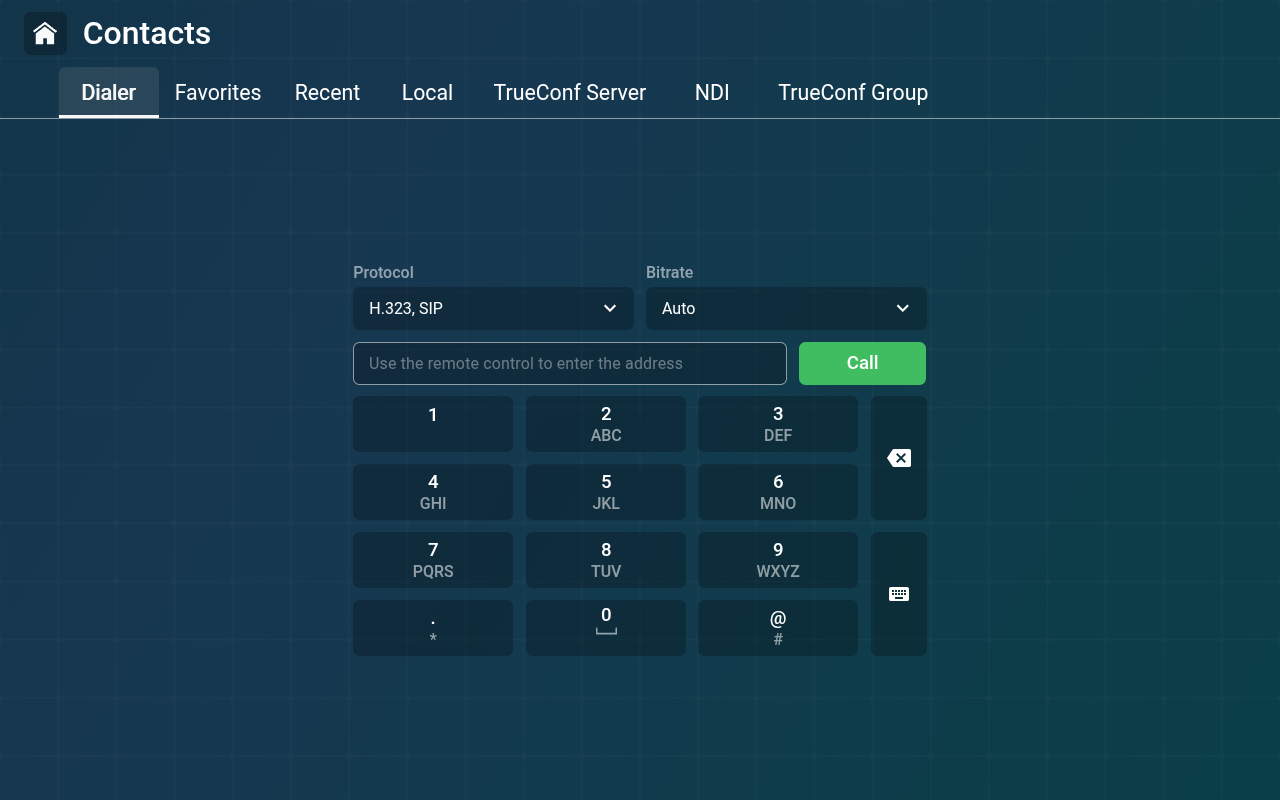
Task: Switch to the Dialer tab
Action: (109, 92)
